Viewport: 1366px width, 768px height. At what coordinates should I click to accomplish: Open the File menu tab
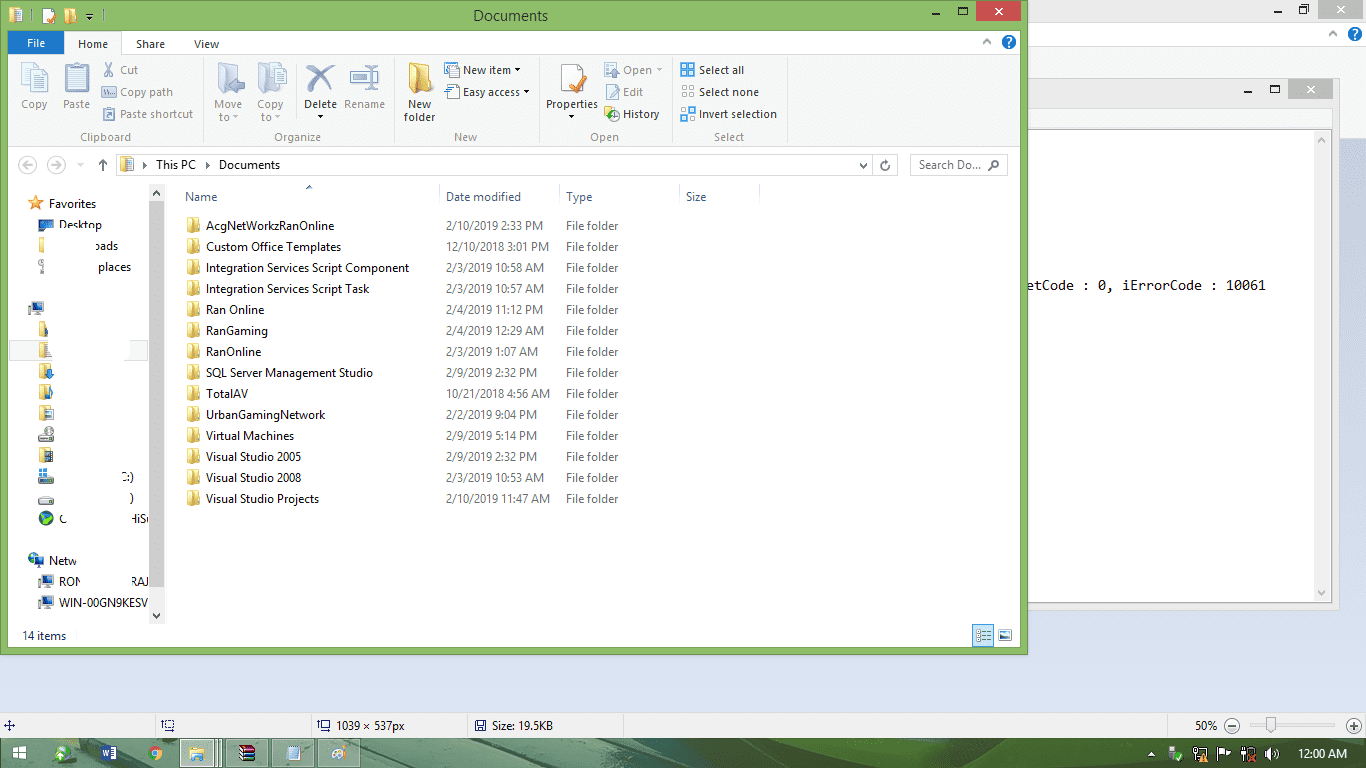point(36,43)
